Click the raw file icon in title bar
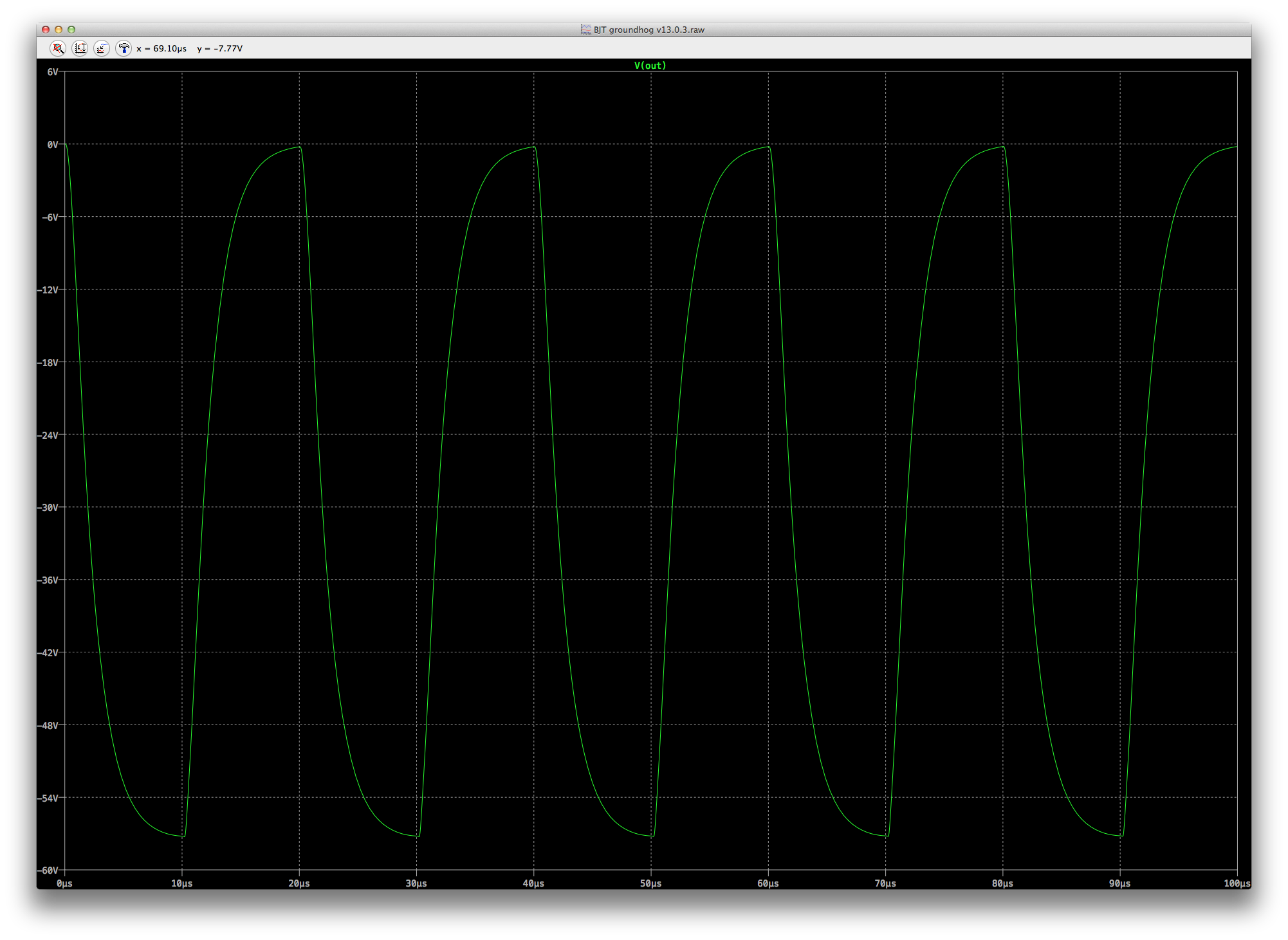Viewport: 1288px width, 940px height. click(586, 30)
